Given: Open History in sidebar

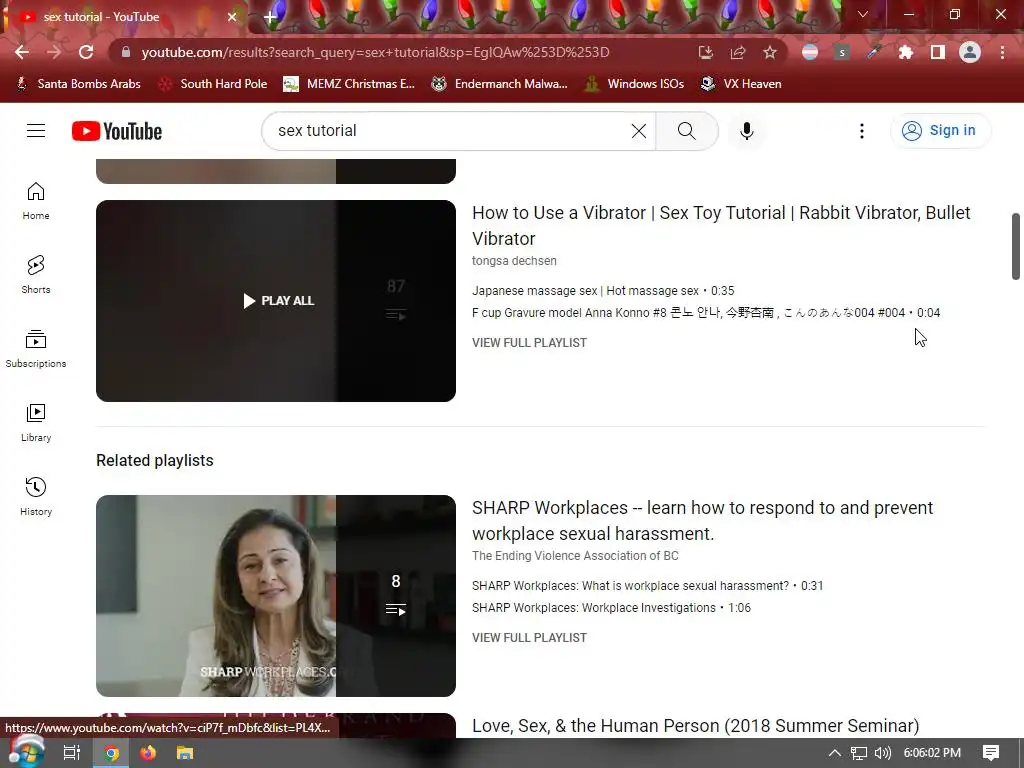Looking at the screenshot, I should pos(36,496).
